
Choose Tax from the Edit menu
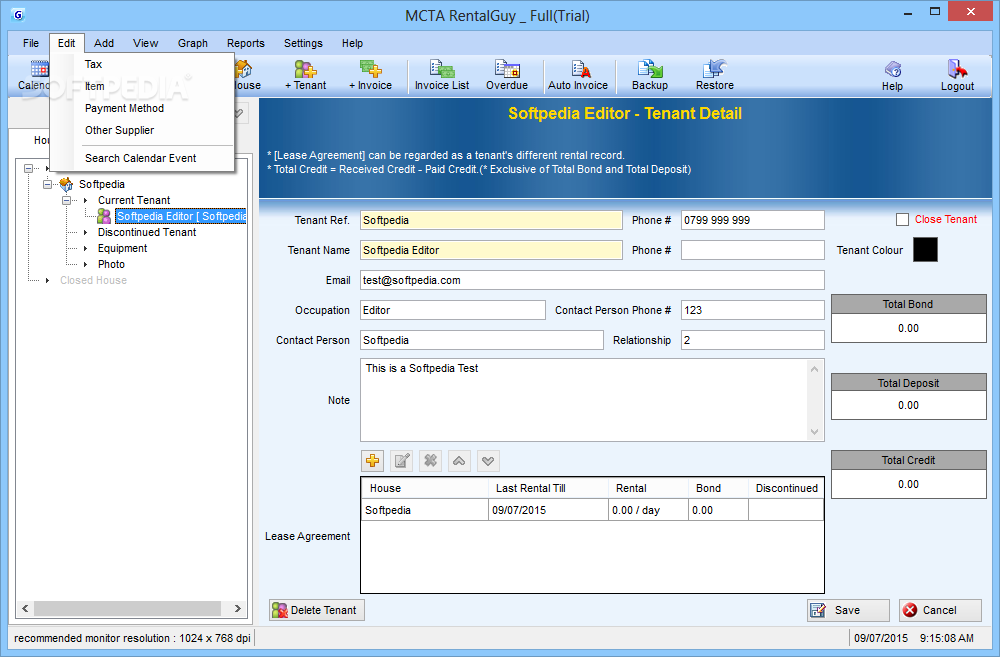pos(142,64)
